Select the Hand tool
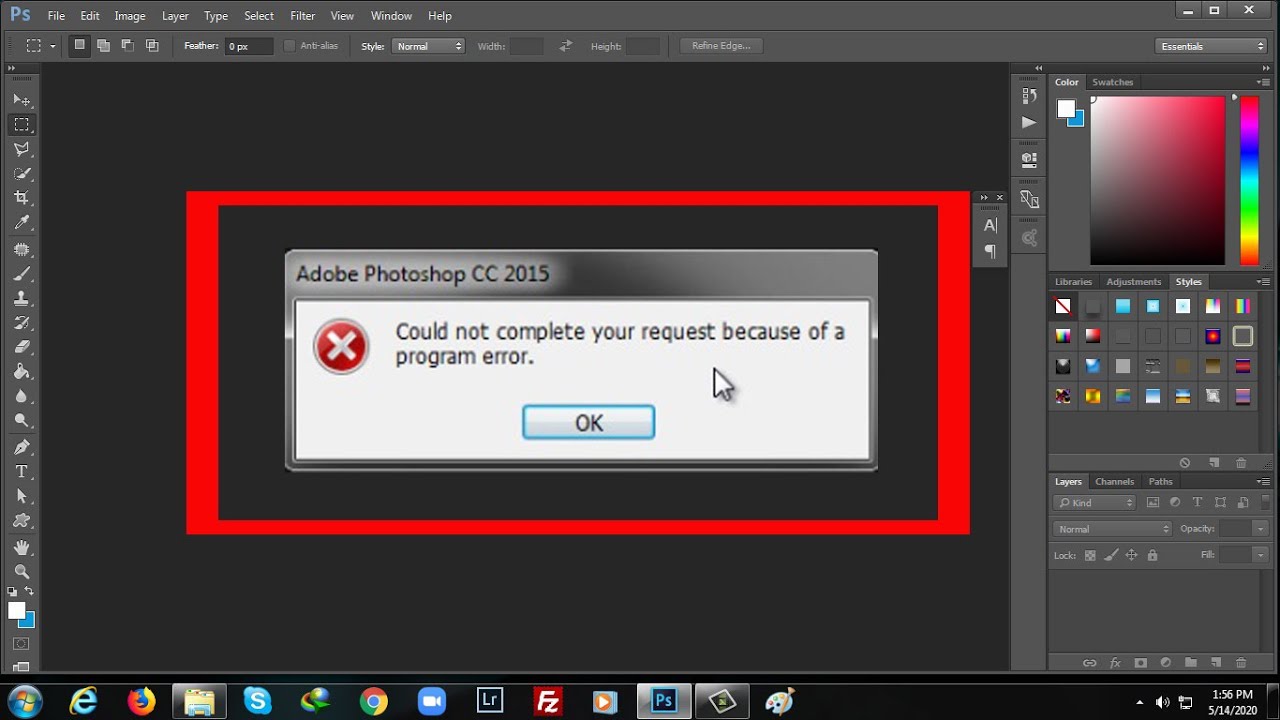This screenshot has width=1280, height=720. click(x=22, y=547)
